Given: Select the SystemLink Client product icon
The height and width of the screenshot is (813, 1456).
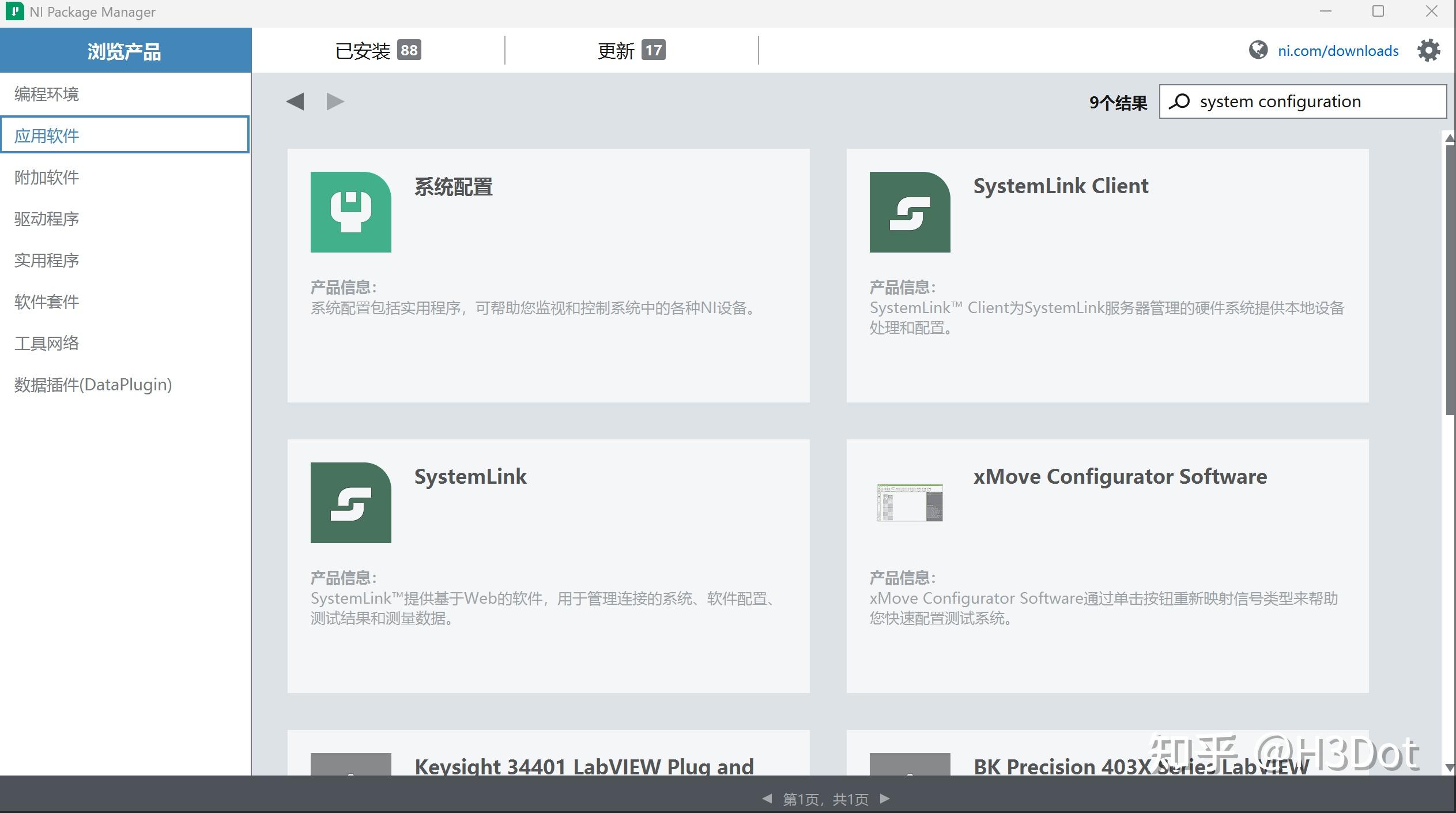Looking at the screenshot, I should click(x=910, y=211).
